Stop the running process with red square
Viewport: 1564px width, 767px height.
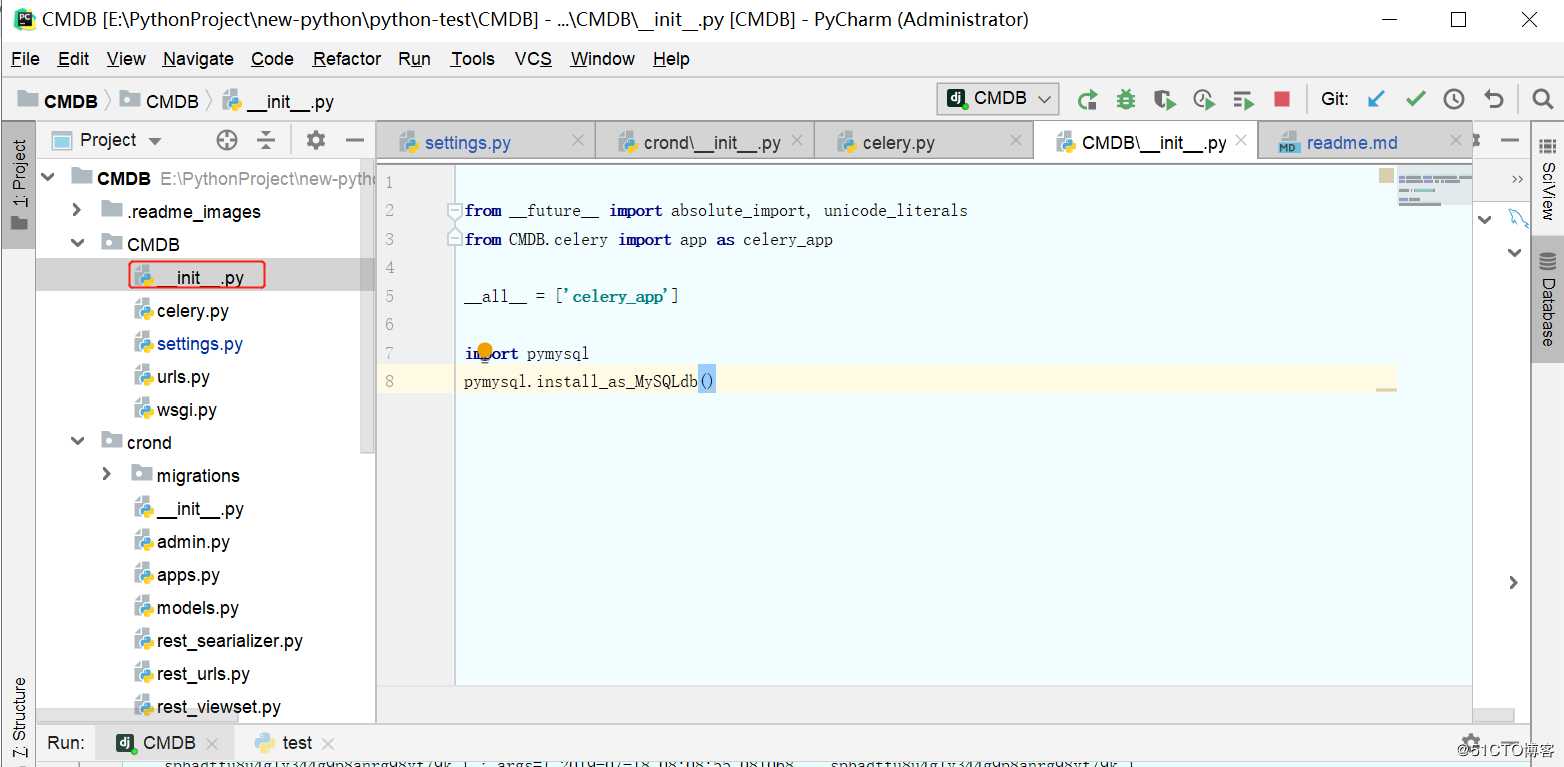[x=1282, y=99]
